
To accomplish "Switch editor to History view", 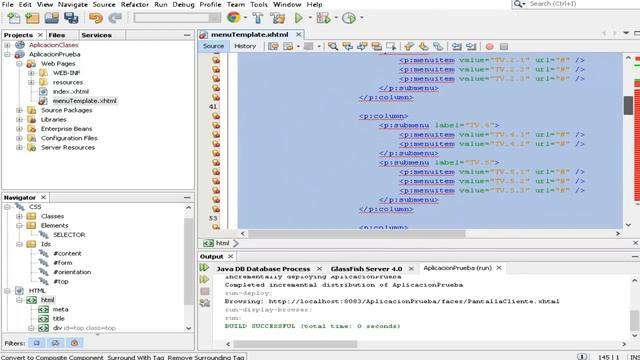I will (x=245, y=46).
